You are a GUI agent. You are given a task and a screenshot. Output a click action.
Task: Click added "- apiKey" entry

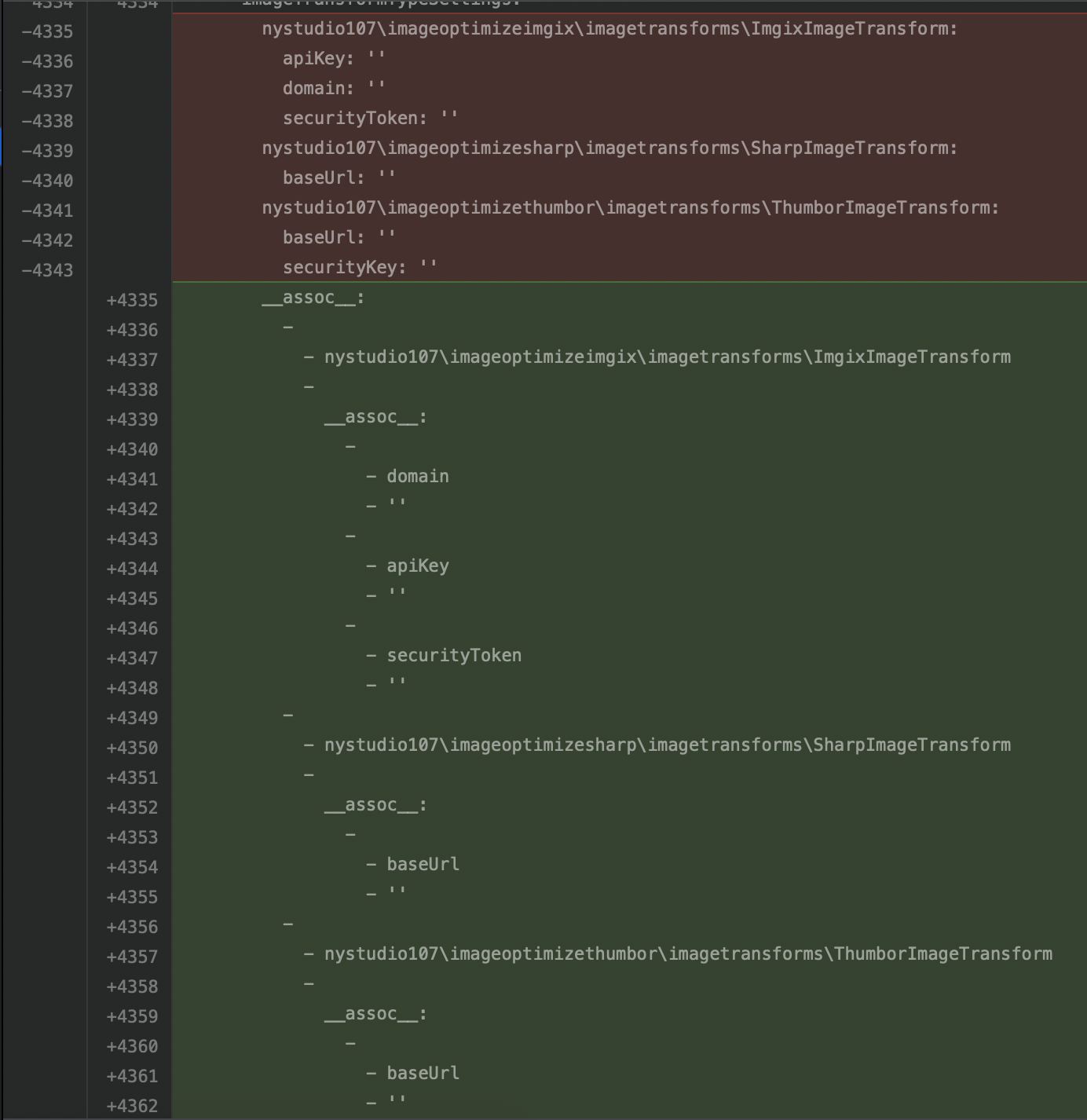[408, 566]
